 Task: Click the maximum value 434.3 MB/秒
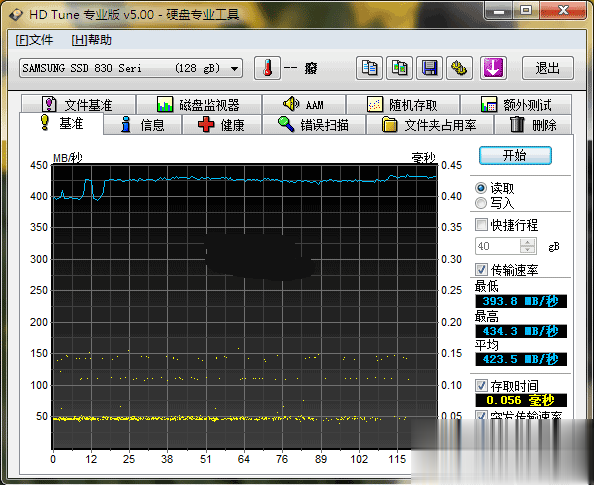coord(521,331)
